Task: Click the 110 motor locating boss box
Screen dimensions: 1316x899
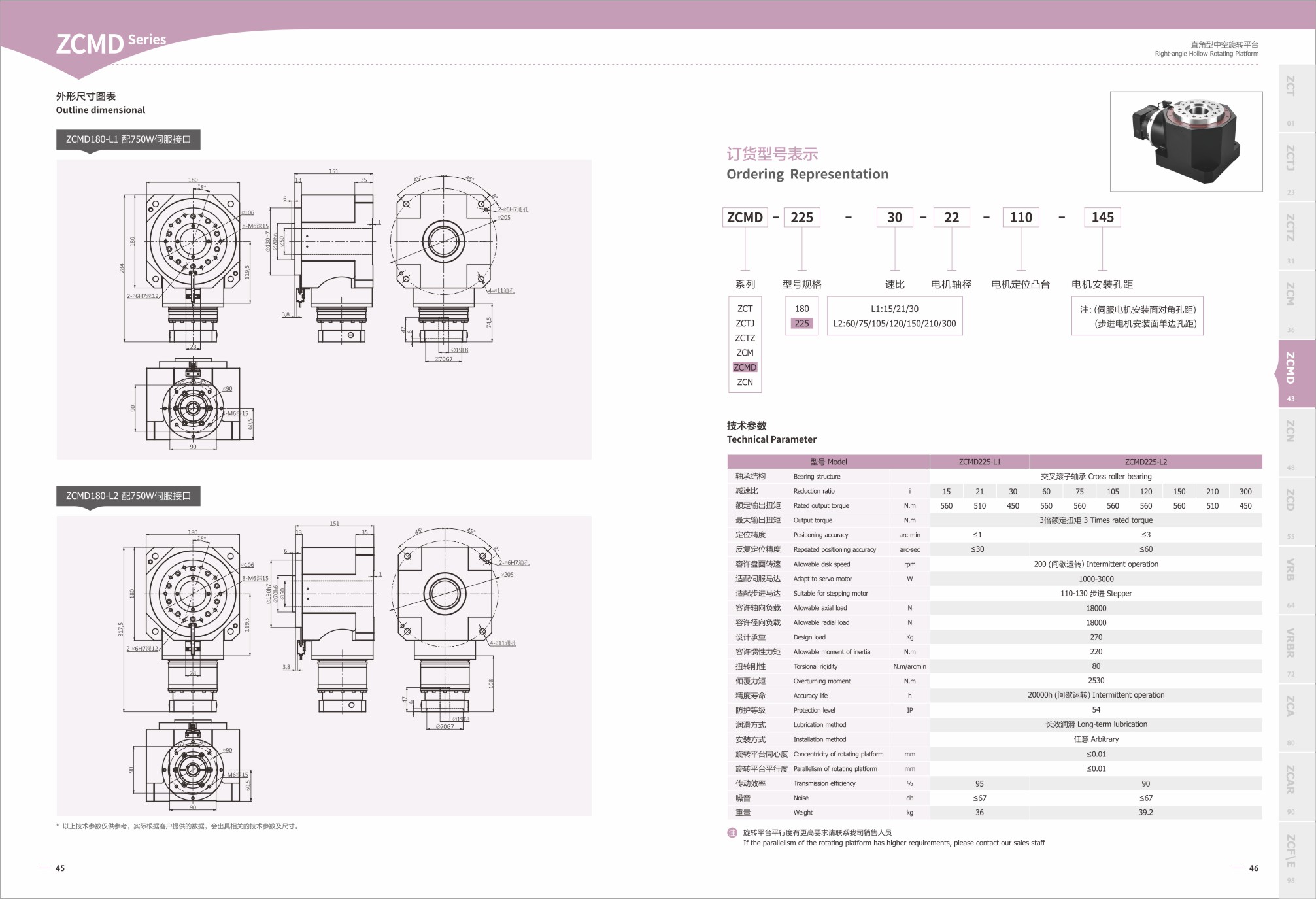Action: 1021,217
